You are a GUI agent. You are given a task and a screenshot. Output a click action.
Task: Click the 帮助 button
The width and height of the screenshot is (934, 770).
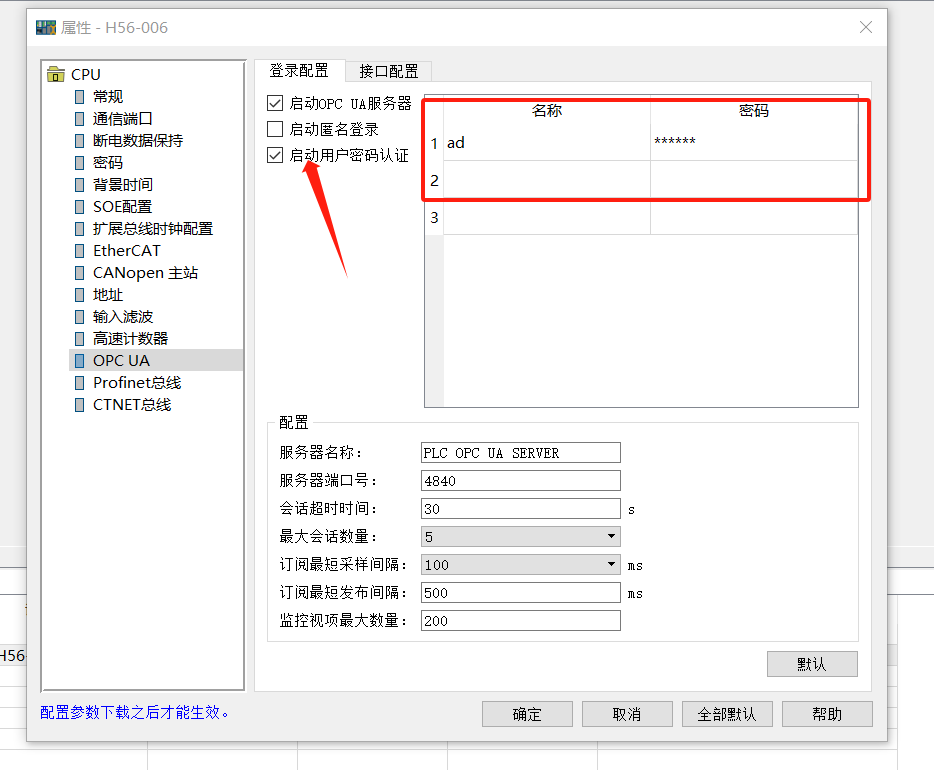(827, 714)
